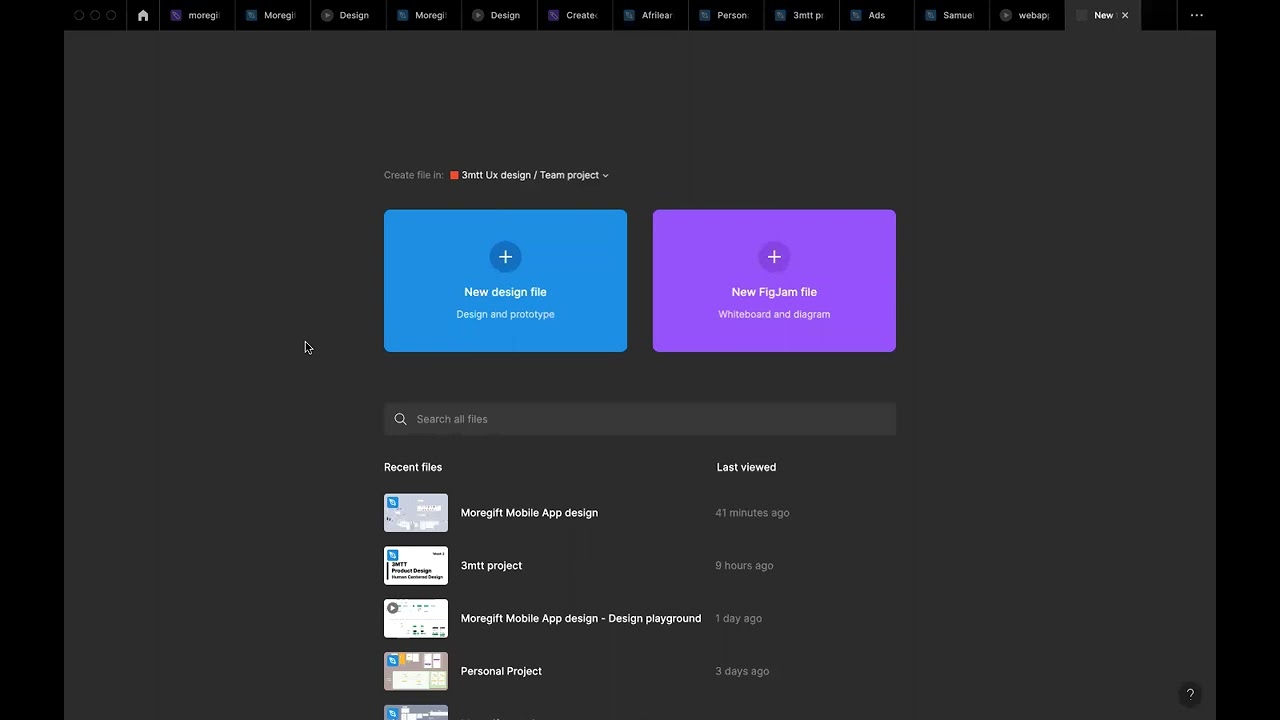Switch to the Create tab

pyautogui.click(x=574, y=15)
